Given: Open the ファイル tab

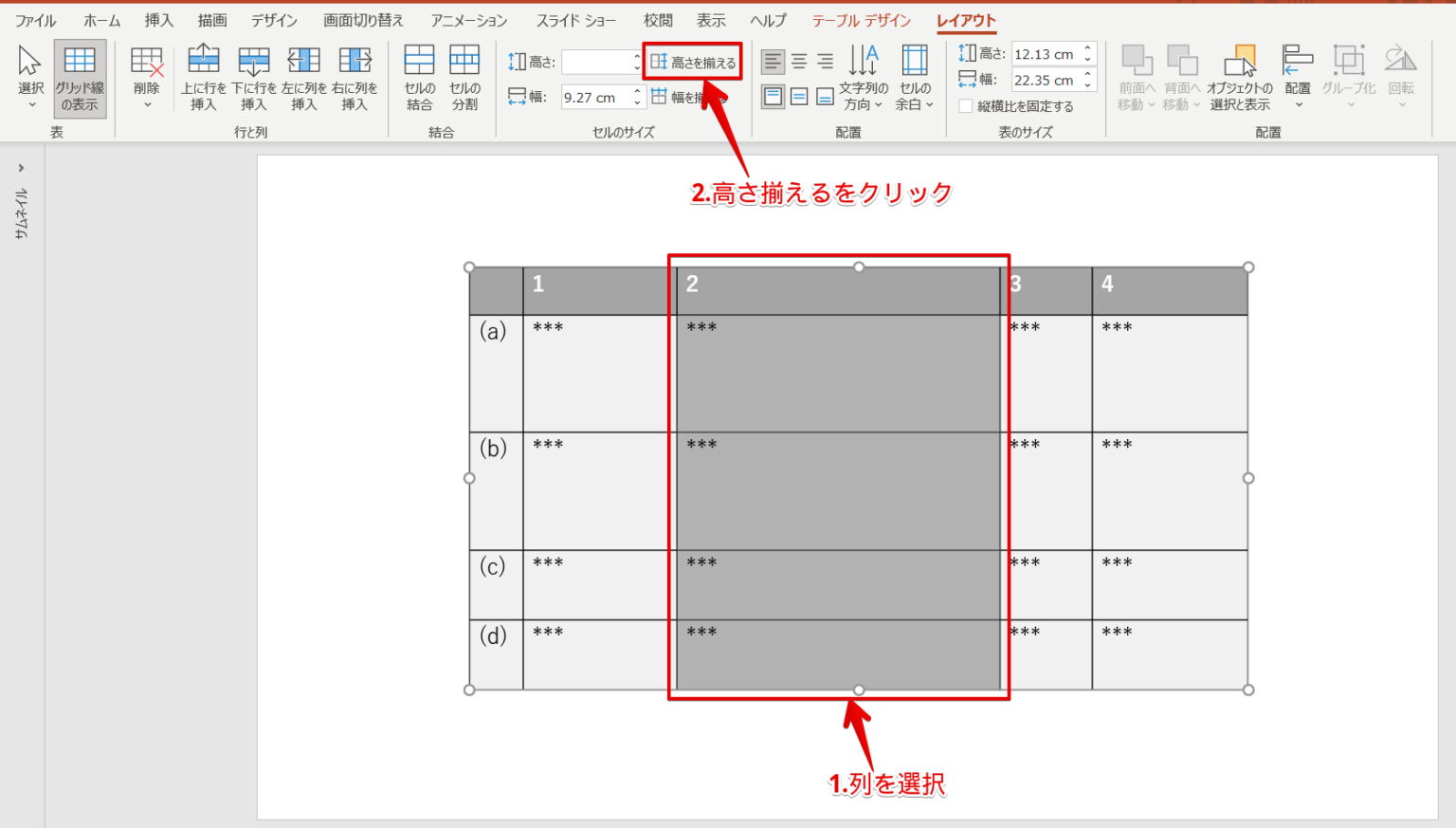Looking at the screenshot, I should 35,20.
